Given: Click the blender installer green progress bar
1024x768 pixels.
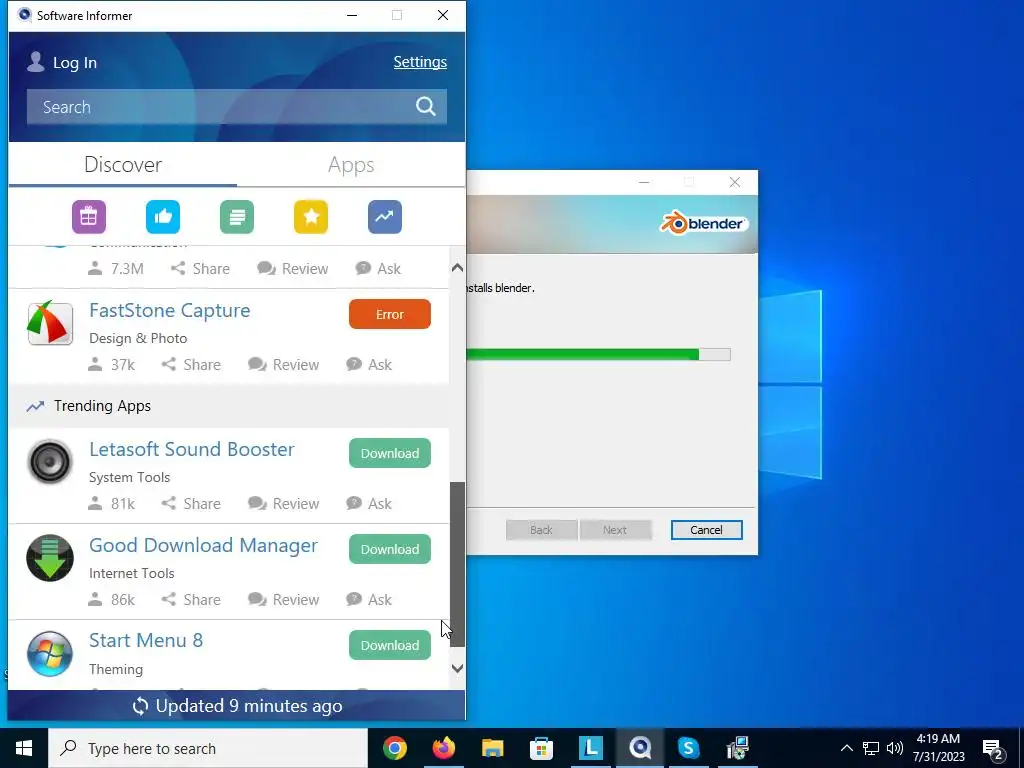Looking at the screenshot, I should pyautogui.click(x=598, y=355).
